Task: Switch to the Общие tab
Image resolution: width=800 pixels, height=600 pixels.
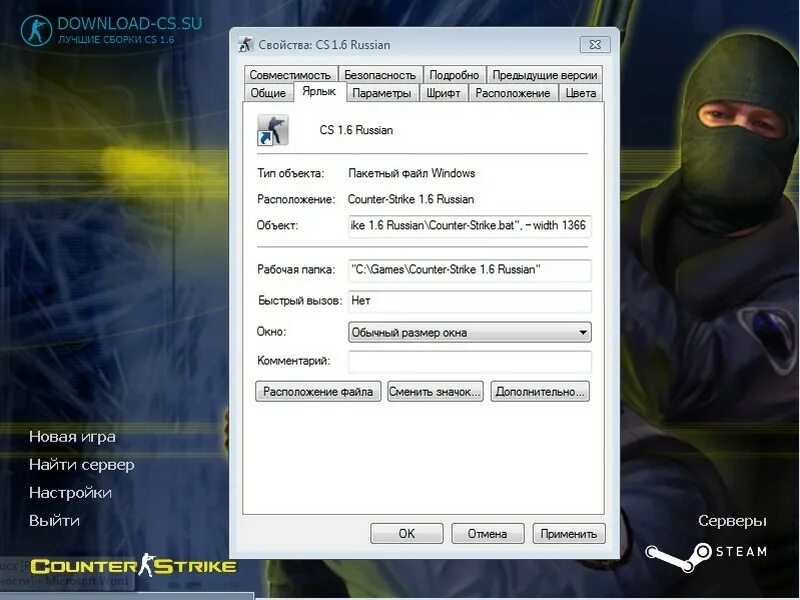Action: (x=268, y=93)
